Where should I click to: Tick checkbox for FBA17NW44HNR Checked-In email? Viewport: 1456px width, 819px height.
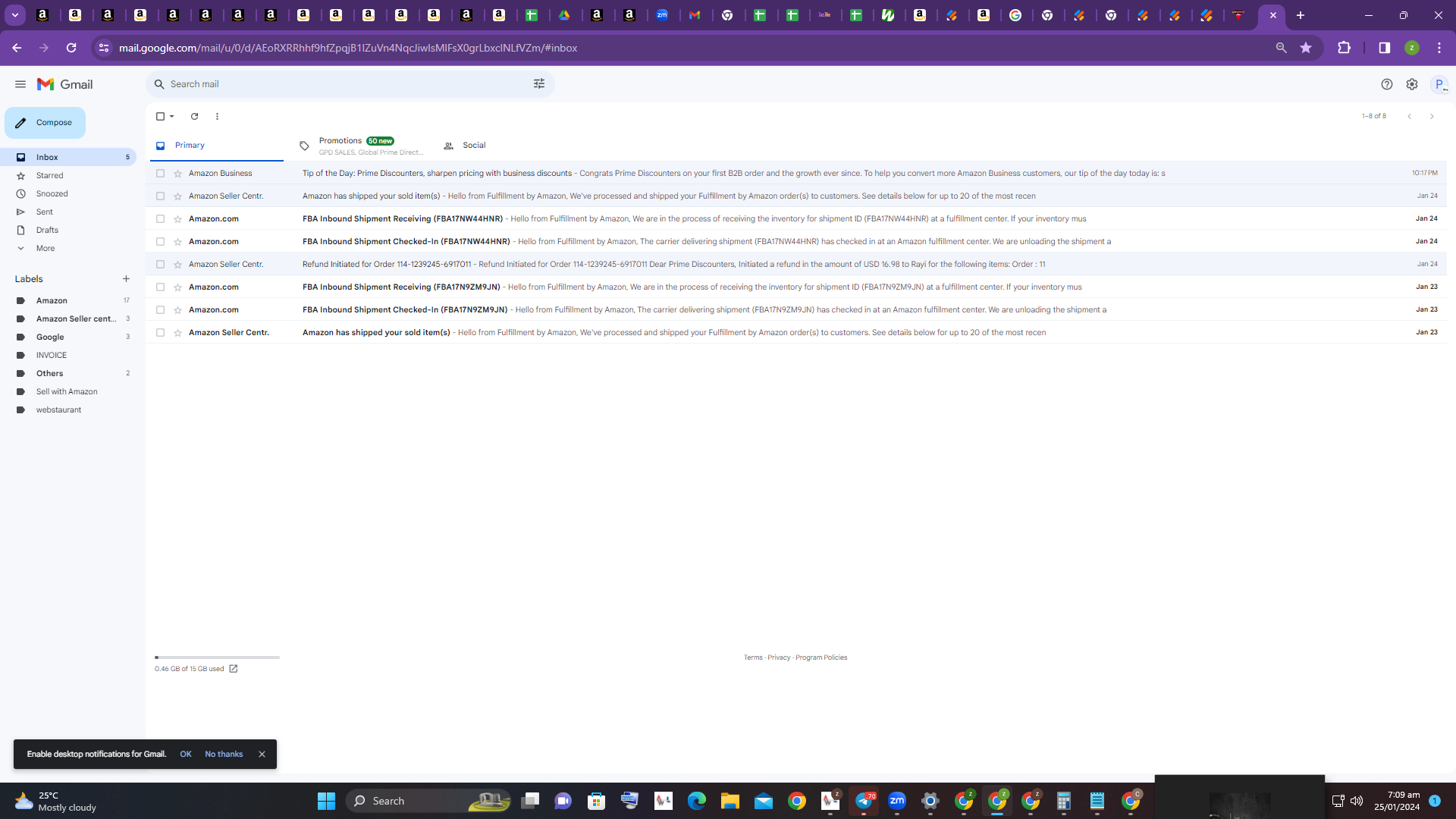coord(160,242)
